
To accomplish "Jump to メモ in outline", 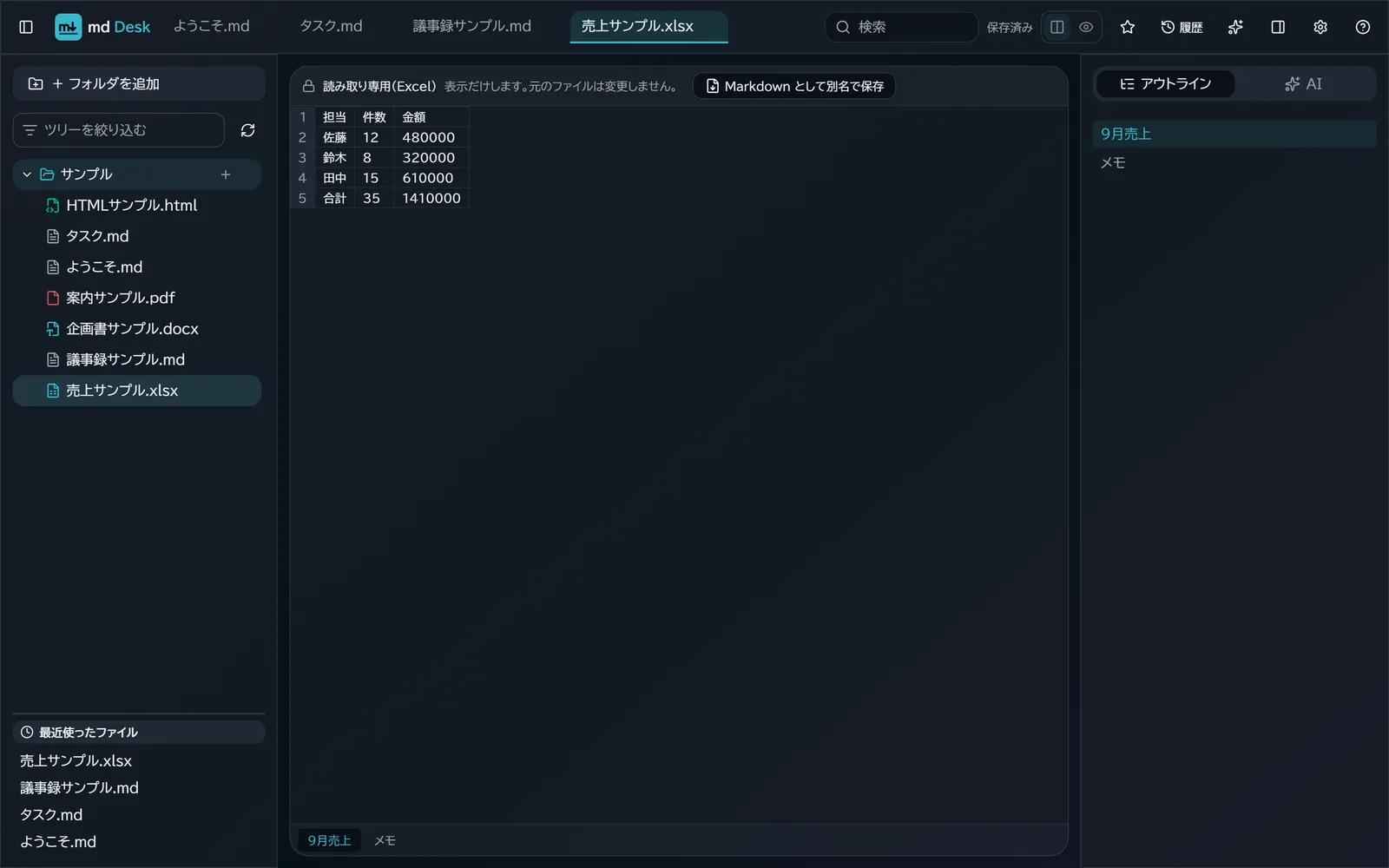I will coord(1234,162).
